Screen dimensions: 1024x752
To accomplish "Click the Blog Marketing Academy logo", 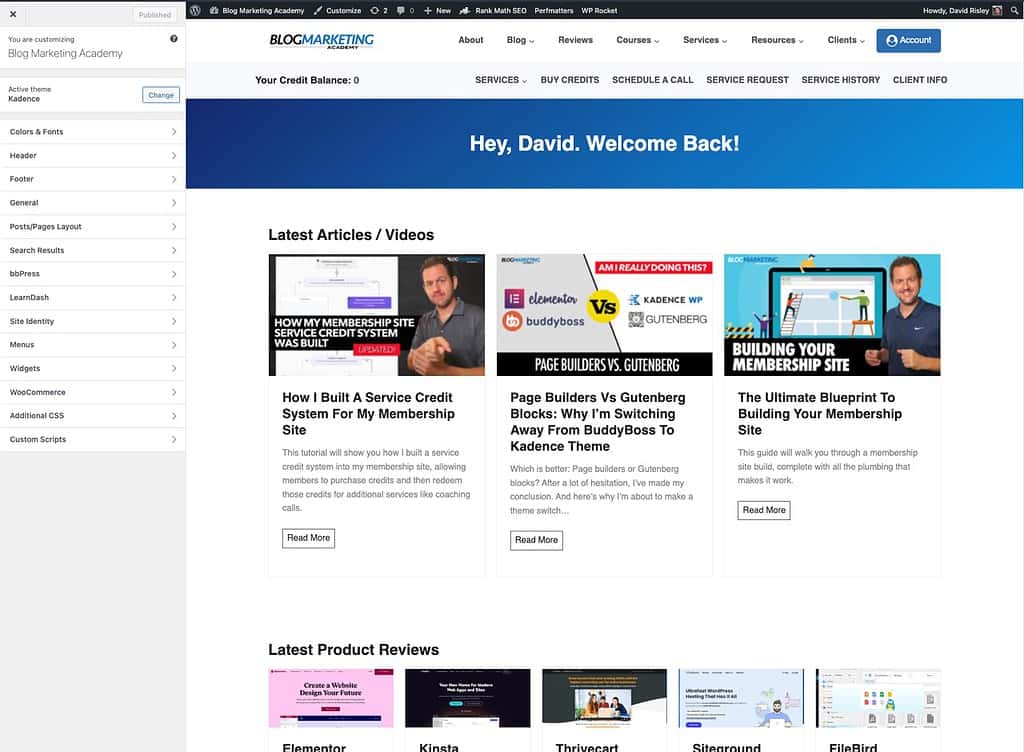I will point(321,40).
